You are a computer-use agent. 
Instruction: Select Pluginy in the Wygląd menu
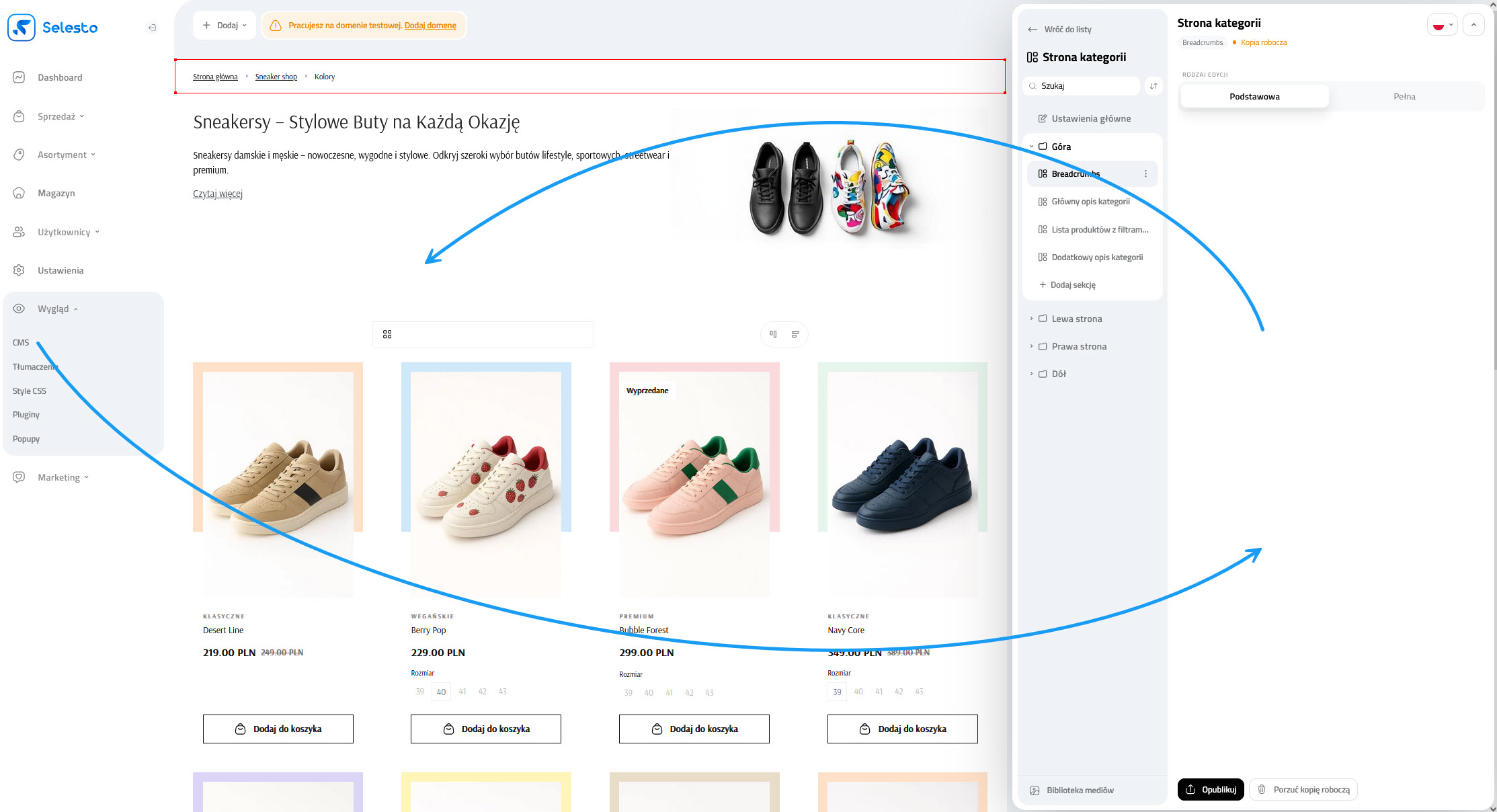(26, 414)
